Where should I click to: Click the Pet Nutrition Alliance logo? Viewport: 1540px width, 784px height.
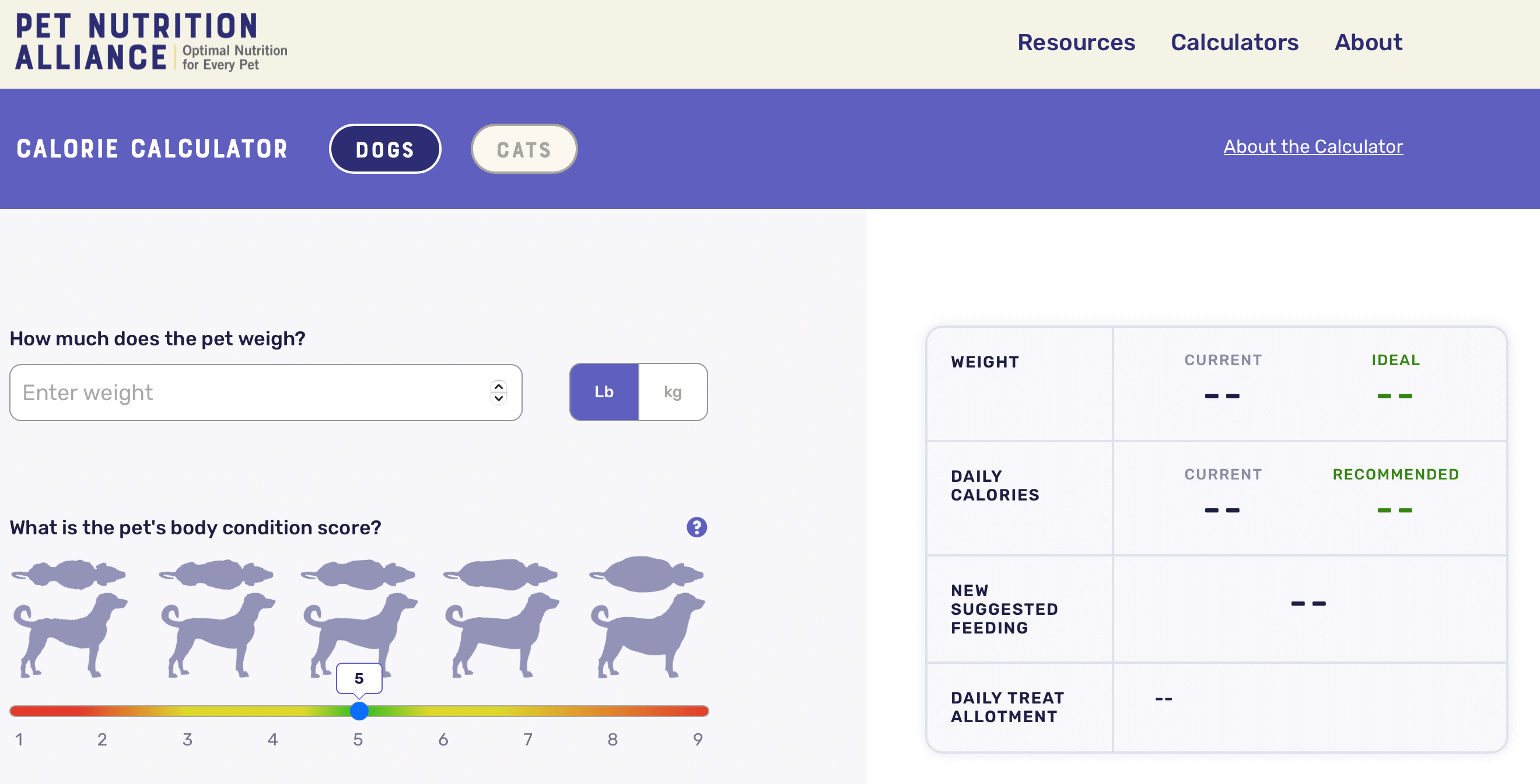click(x=139, y=42)
